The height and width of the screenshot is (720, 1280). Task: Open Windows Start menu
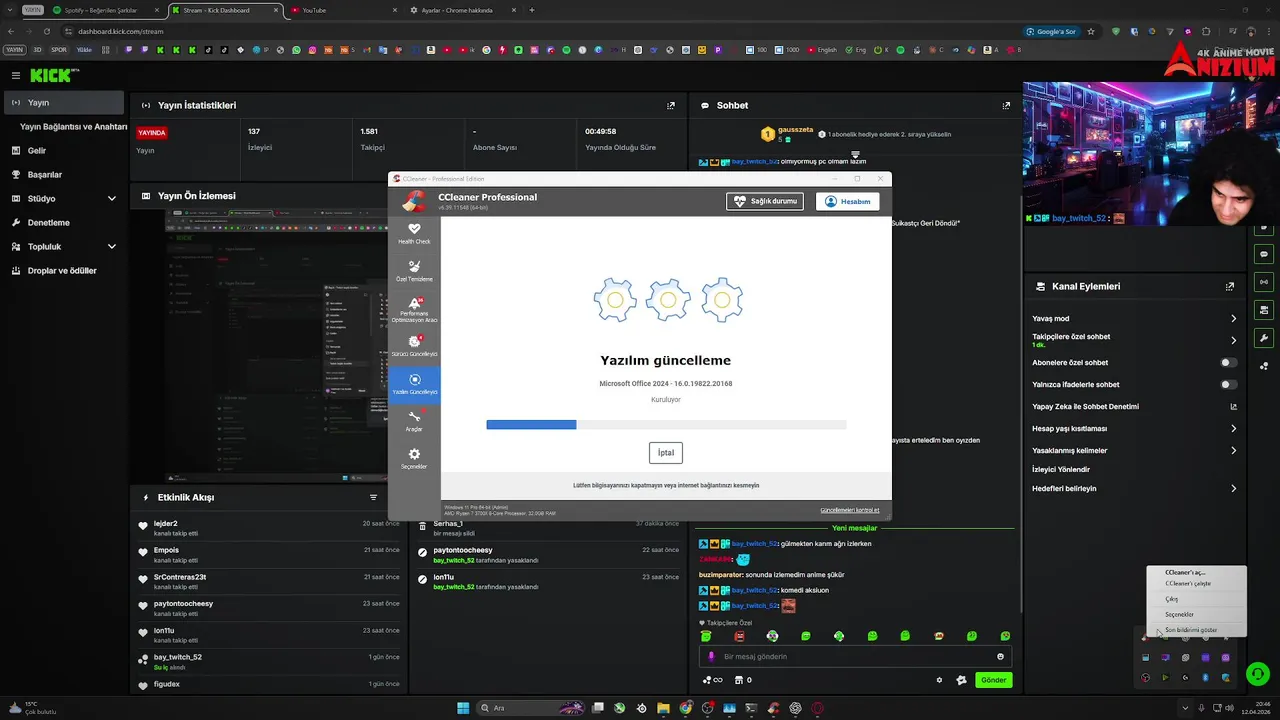pos(463,708)
